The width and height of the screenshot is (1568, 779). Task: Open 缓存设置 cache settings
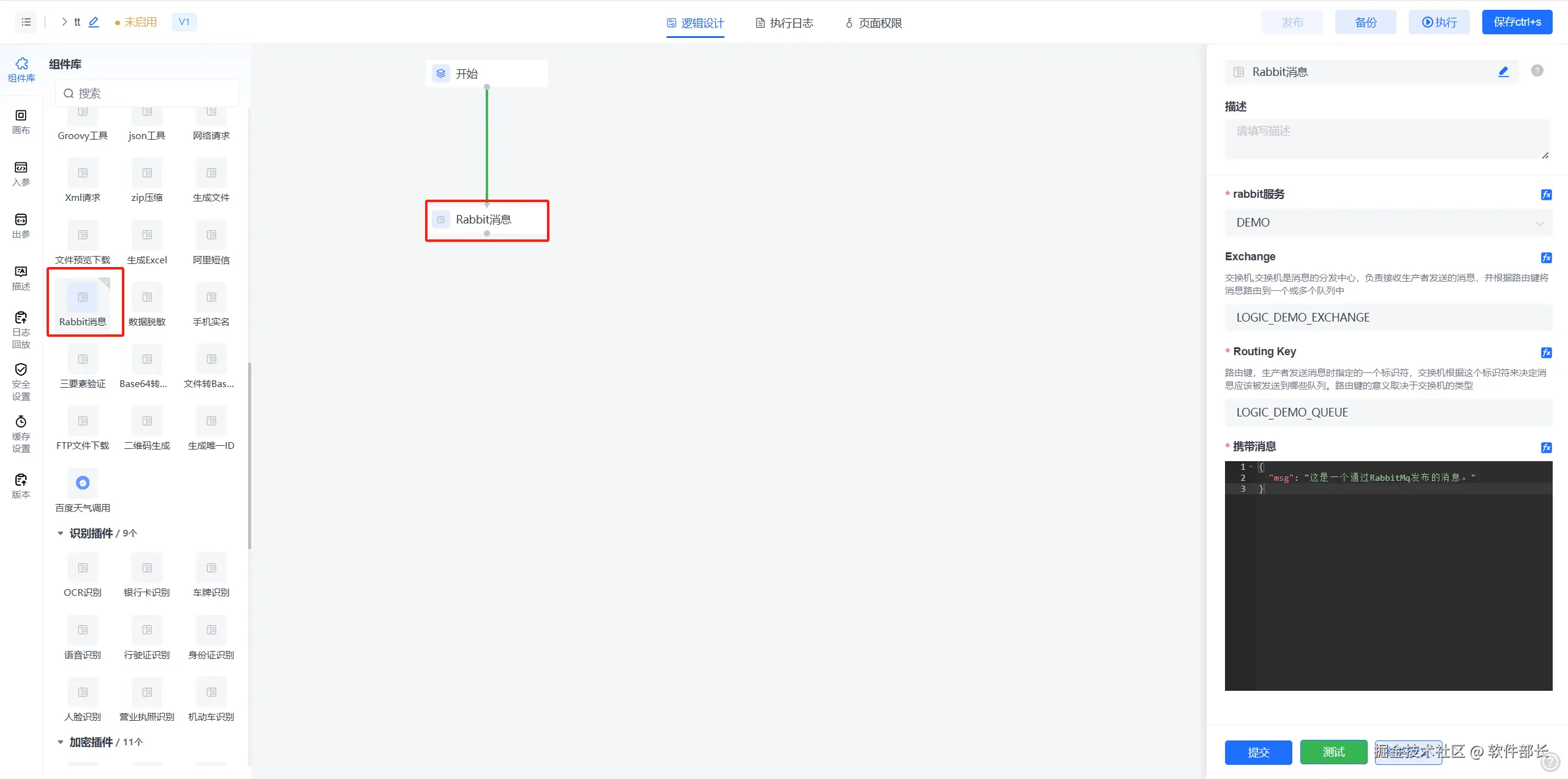[21, 433]
